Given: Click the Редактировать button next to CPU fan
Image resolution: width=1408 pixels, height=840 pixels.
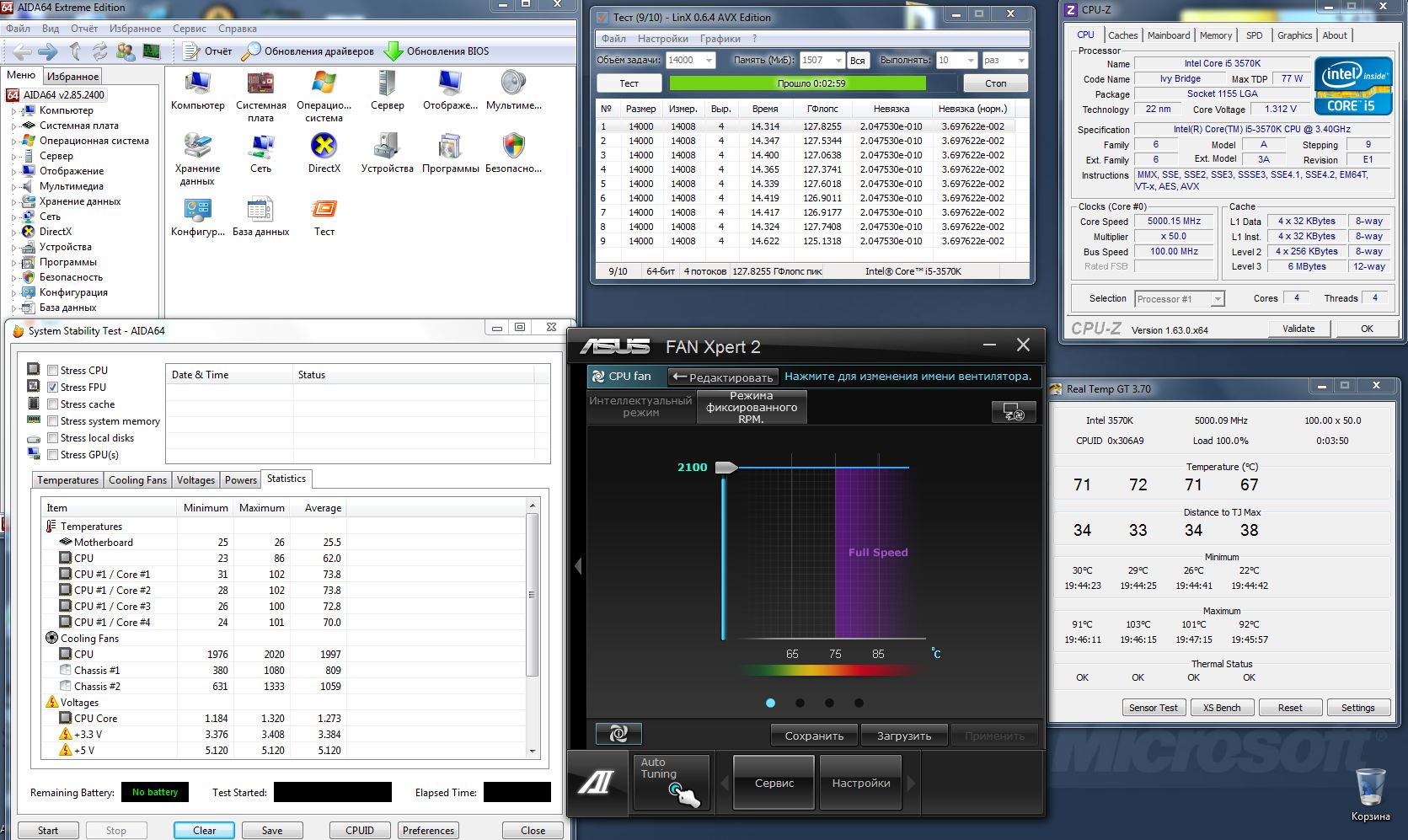Looking at the screenshot, I should 723,377.
